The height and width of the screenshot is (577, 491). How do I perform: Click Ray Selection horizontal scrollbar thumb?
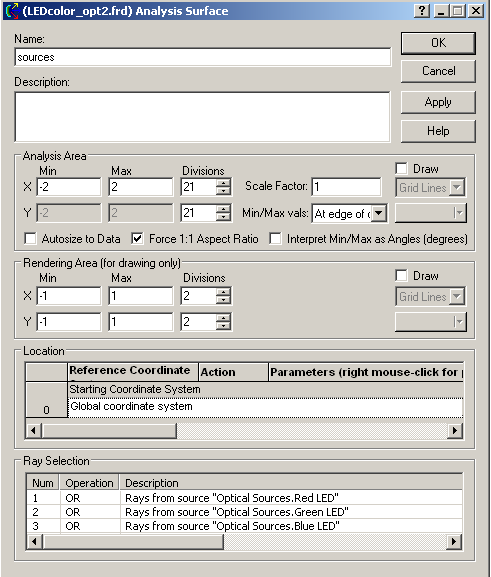(133, 542)
